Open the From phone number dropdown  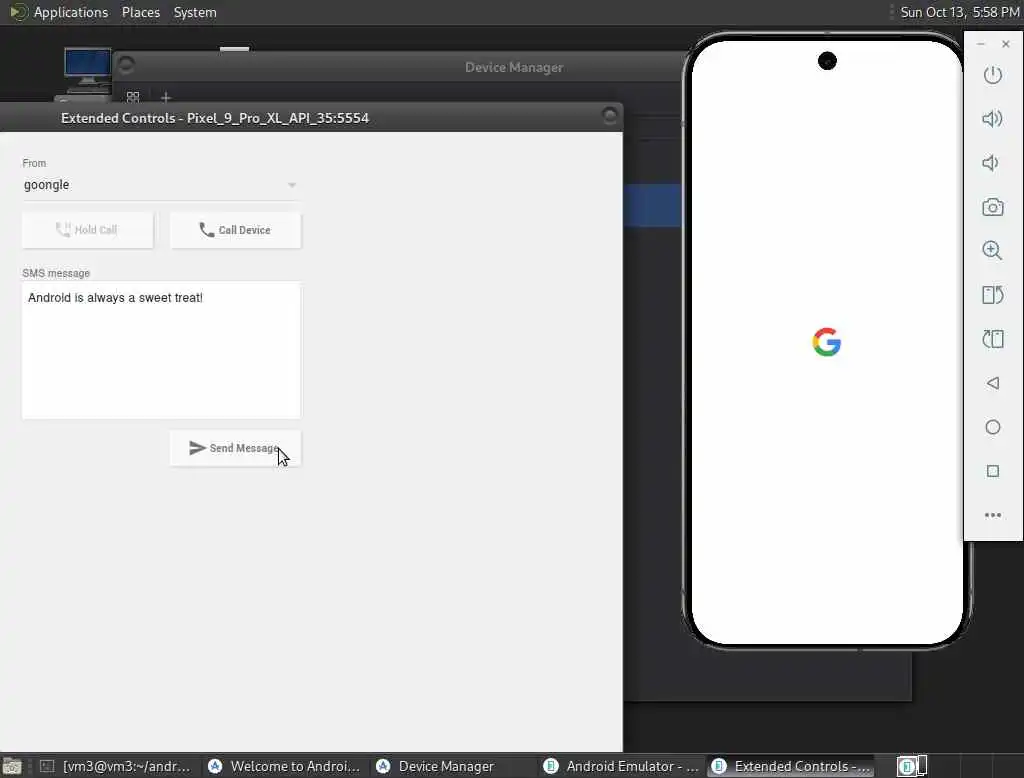(x=161, y=185)
